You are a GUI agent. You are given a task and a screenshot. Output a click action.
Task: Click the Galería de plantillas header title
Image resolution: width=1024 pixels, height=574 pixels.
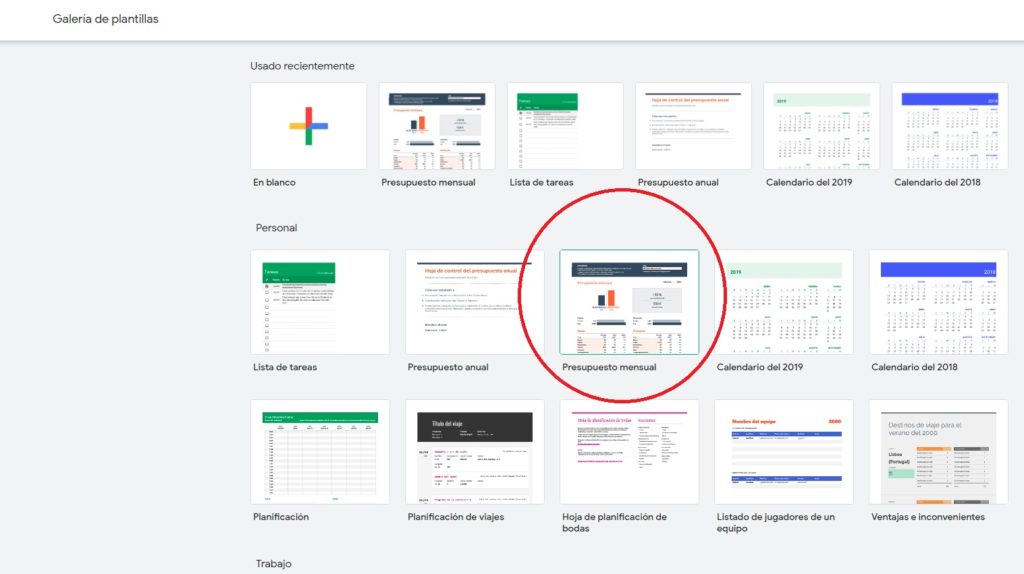(105, 19)
